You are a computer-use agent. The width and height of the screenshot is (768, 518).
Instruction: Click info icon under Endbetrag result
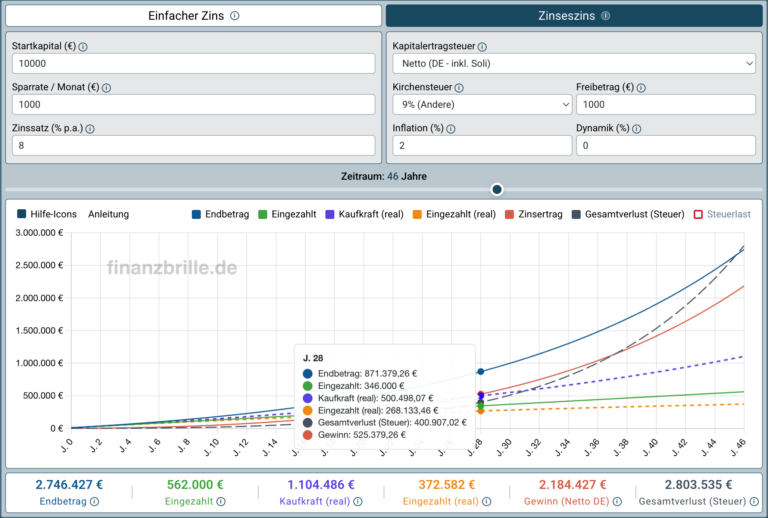[95, 502]
